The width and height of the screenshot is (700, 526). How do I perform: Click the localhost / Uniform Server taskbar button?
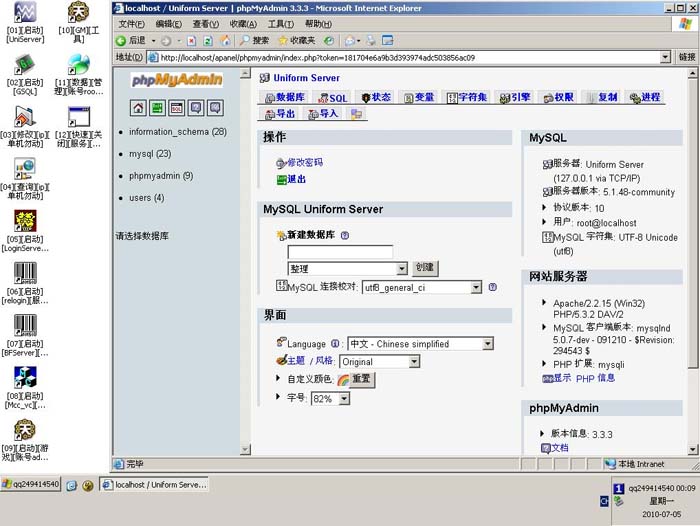[x=154, y=485]
